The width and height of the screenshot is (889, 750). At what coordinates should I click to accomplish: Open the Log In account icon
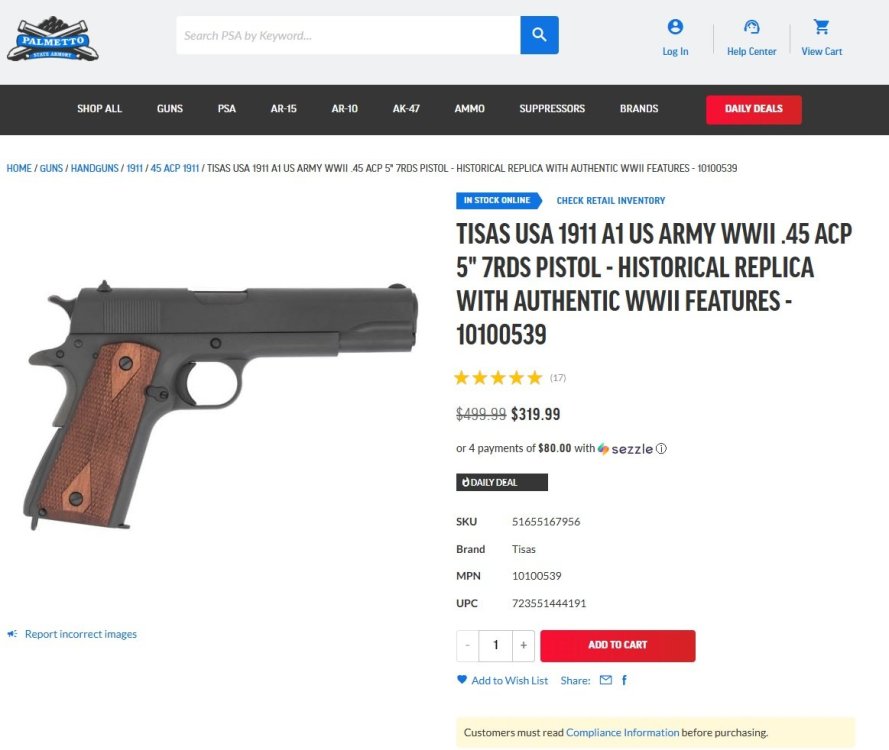[x=675, y=27]
